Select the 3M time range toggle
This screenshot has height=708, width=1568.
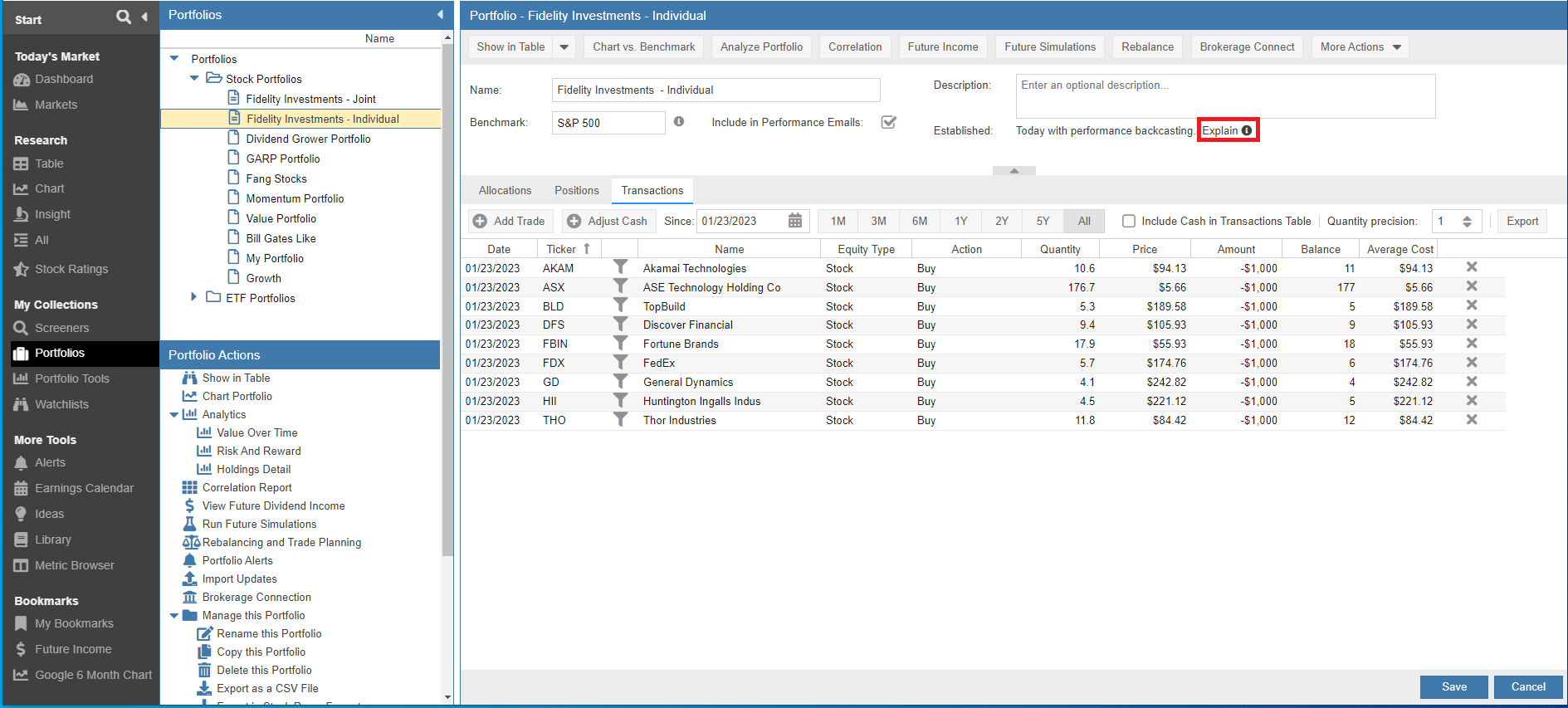(x=879, y=221)
